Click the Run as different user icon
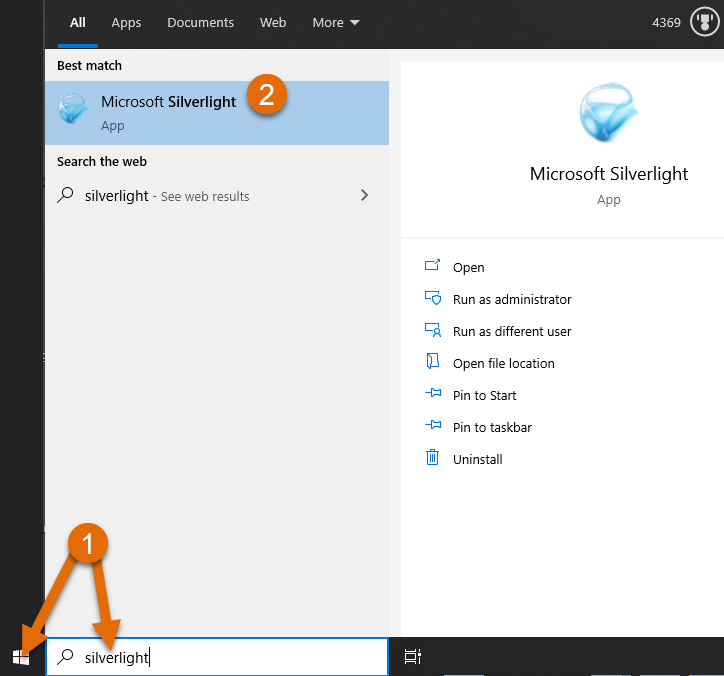724x676 pixels. coord(433,330)
